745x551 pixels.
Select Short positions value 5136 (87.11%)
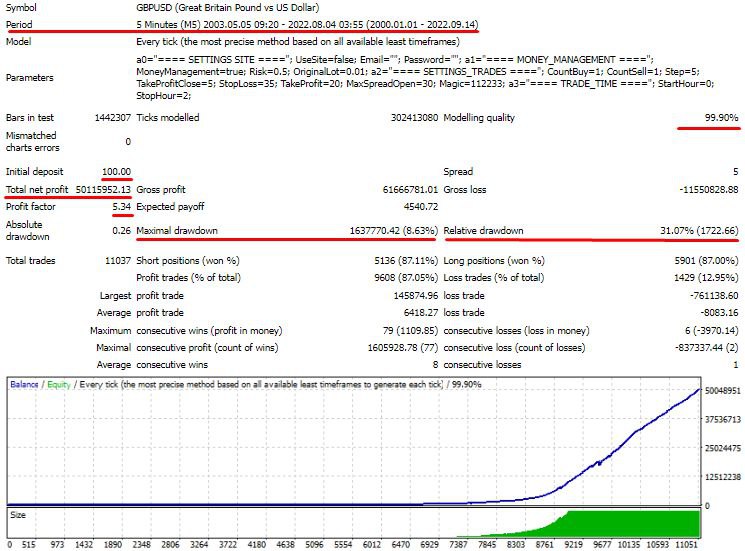coord(406,261)
